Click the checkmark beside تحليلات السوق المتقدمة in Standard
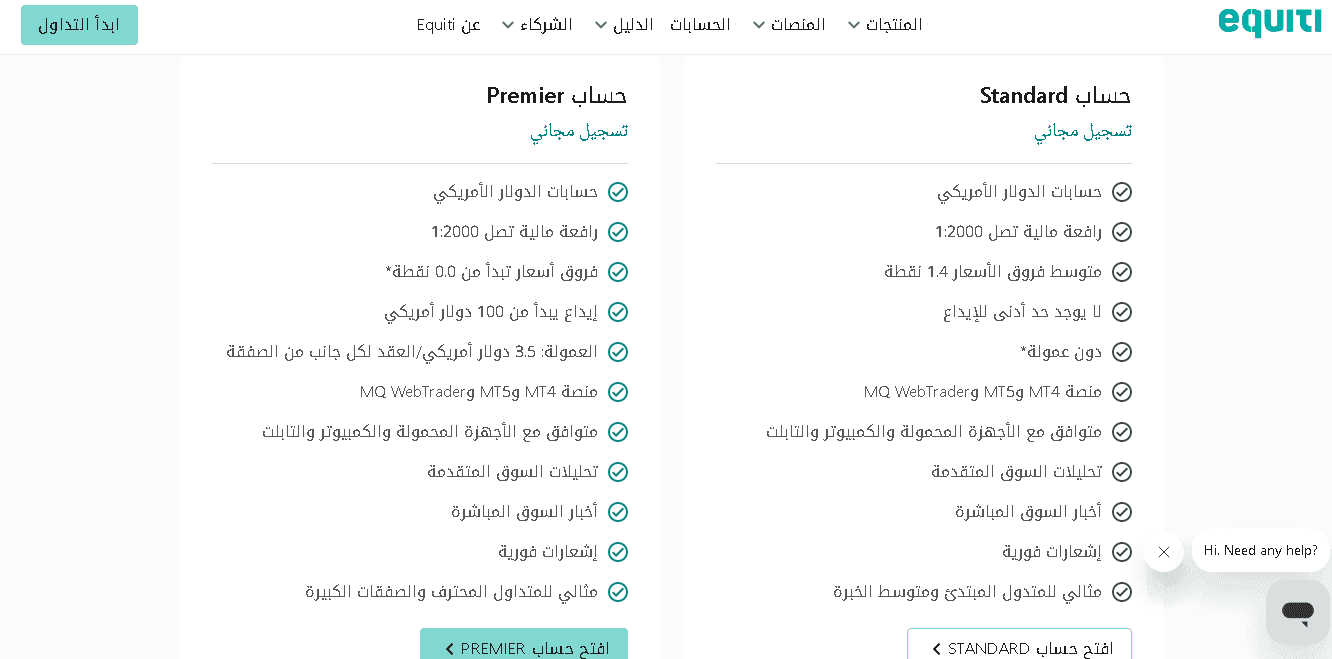The image size is (1332, 659). [x=1122, y=471]
